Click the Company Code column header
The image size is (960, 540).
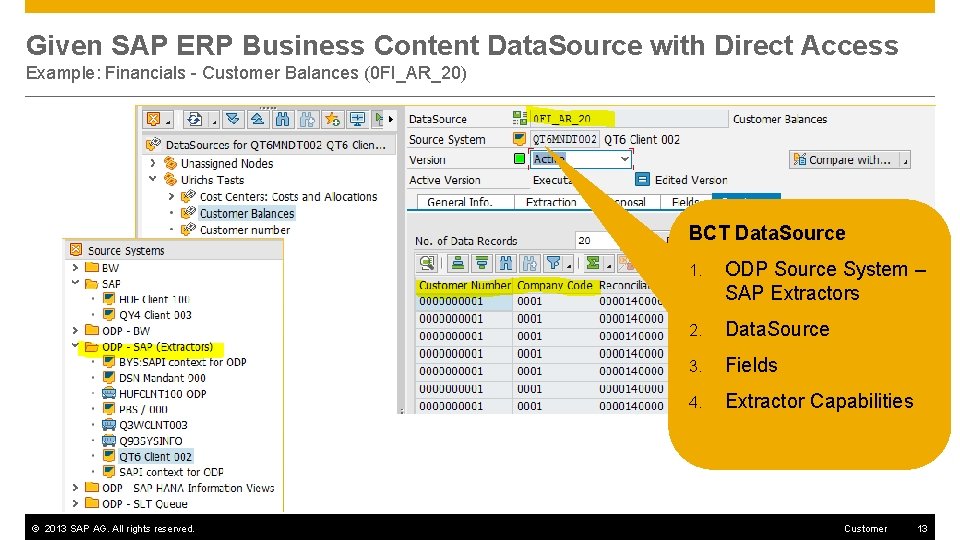[554, 285]
